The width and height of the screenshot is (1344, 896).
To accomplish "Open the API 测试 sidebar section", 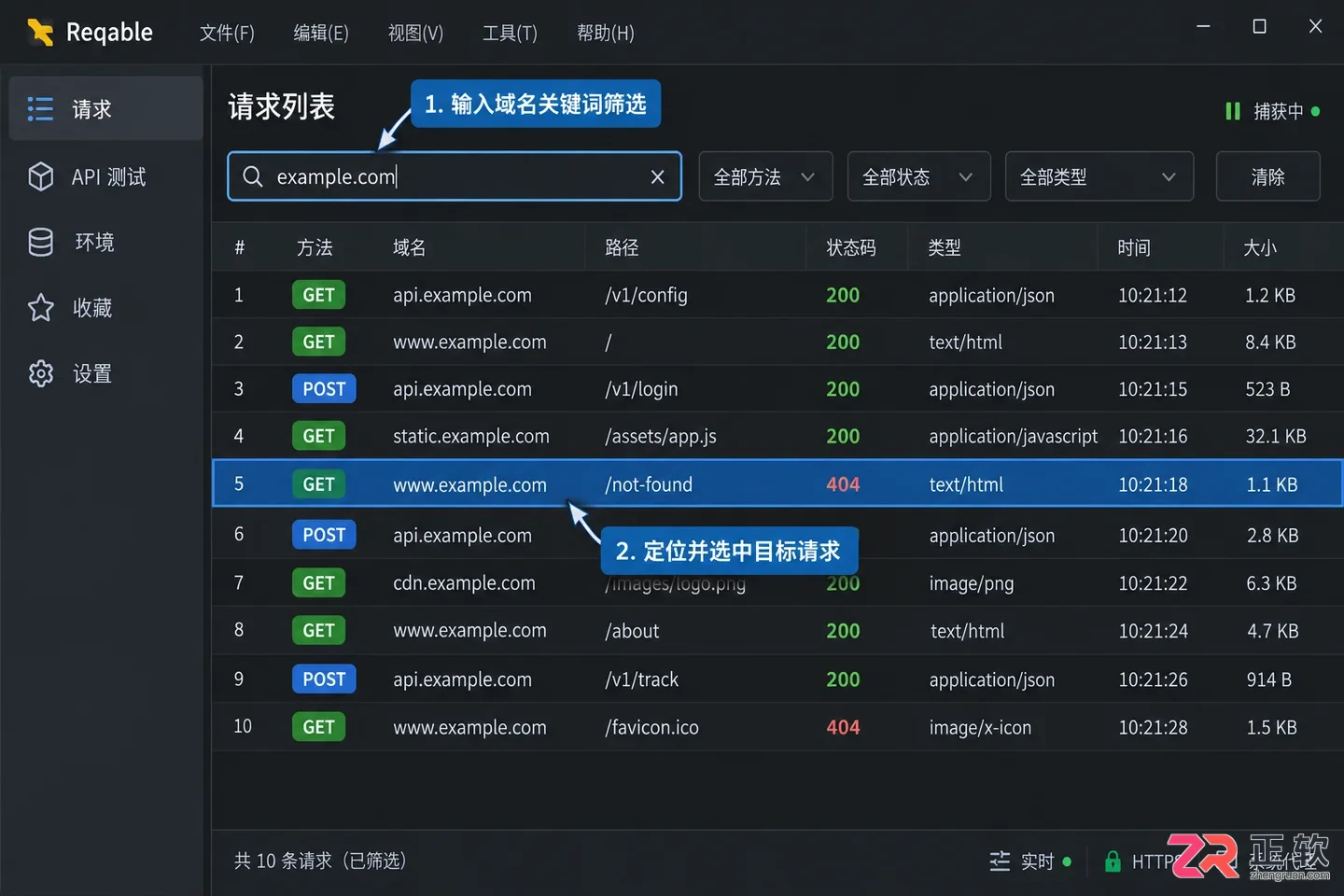I will click(105, 176).
